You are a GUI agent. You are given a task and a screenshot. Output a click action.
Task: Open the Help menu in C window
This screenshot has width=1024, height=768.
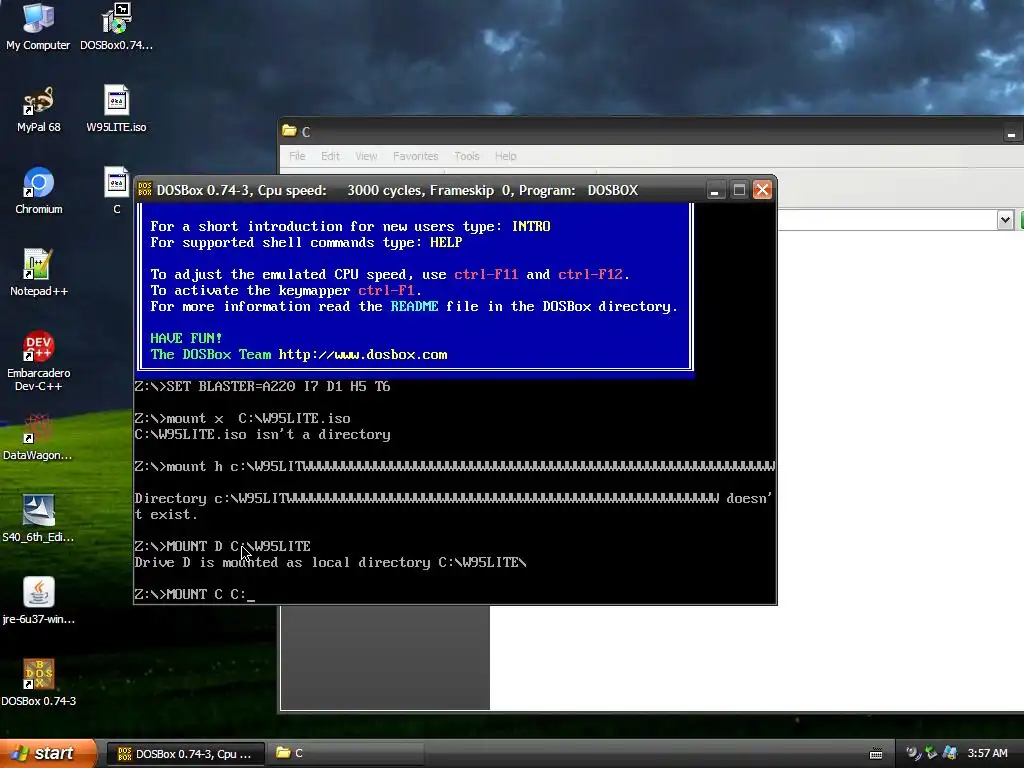pyautogui.click(x=505, y=156)
